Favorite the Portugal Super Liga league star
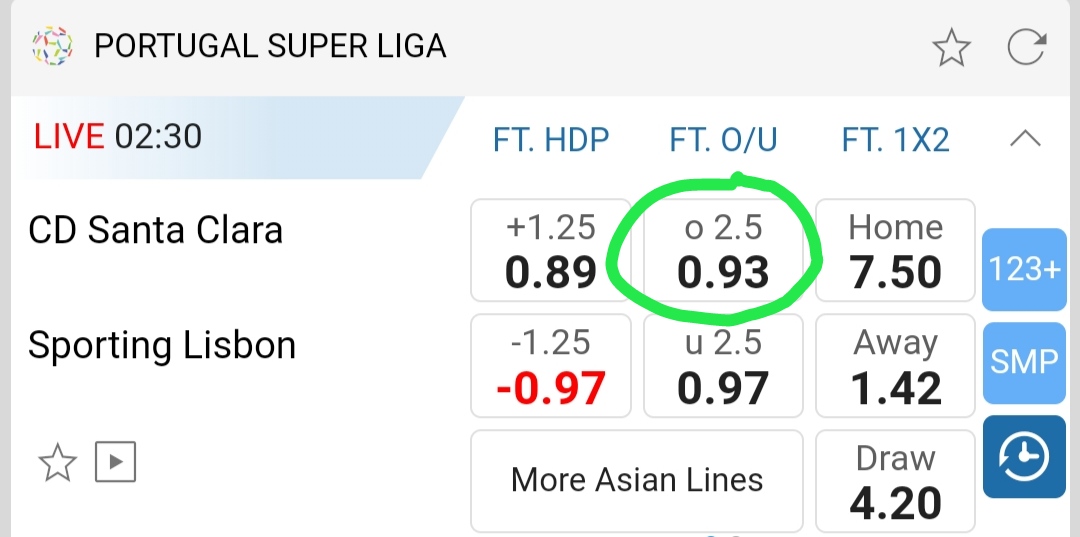This screenshot has width=1080, height=537. click(x=951, y=47)
